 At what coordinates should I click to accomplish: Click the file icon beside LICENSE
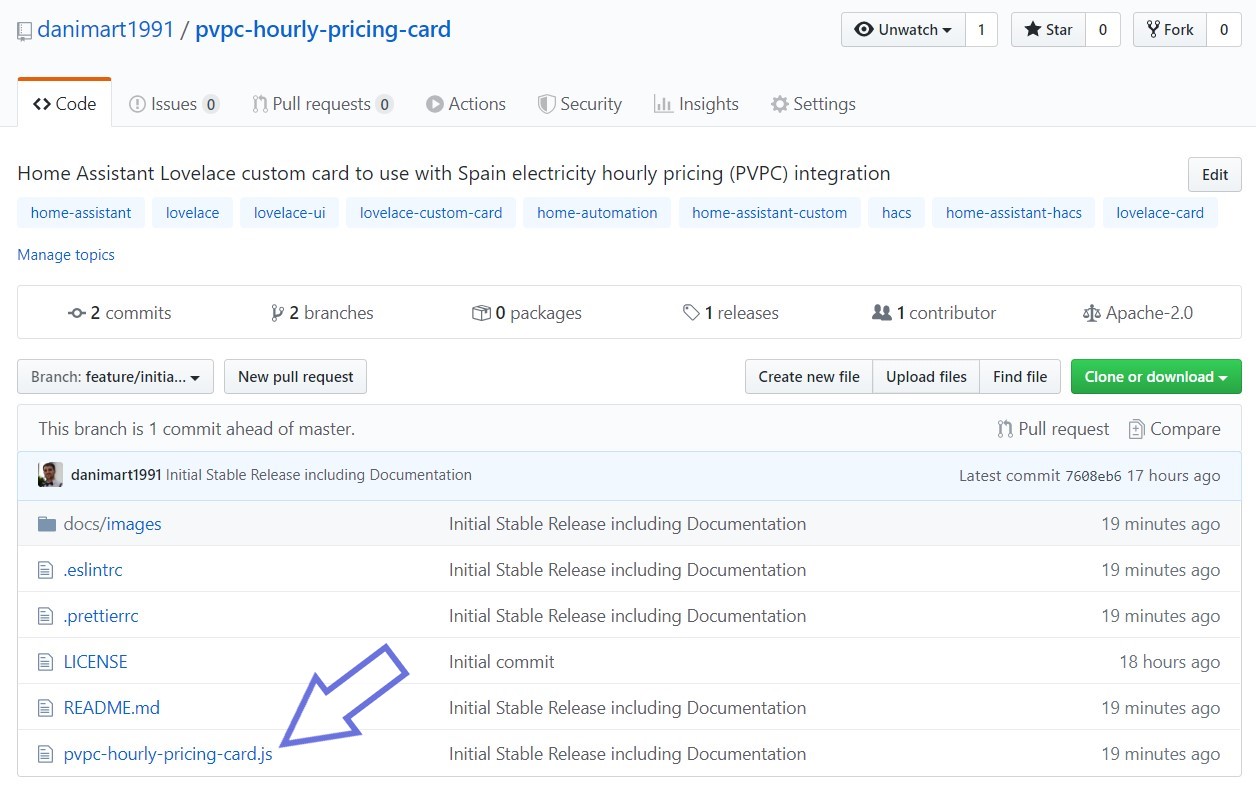coord(45,662)
